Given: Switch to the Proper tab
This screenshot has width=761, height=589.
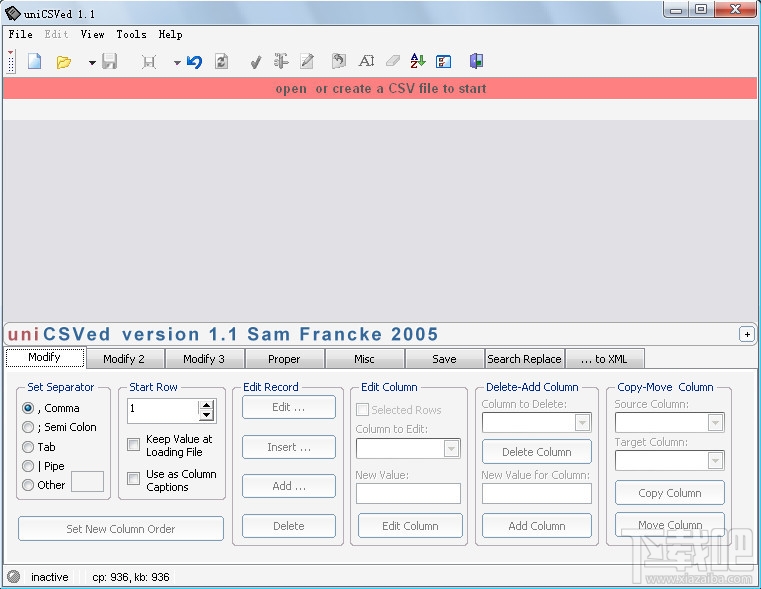Looking at the screenshot, I should pos(284,359).
